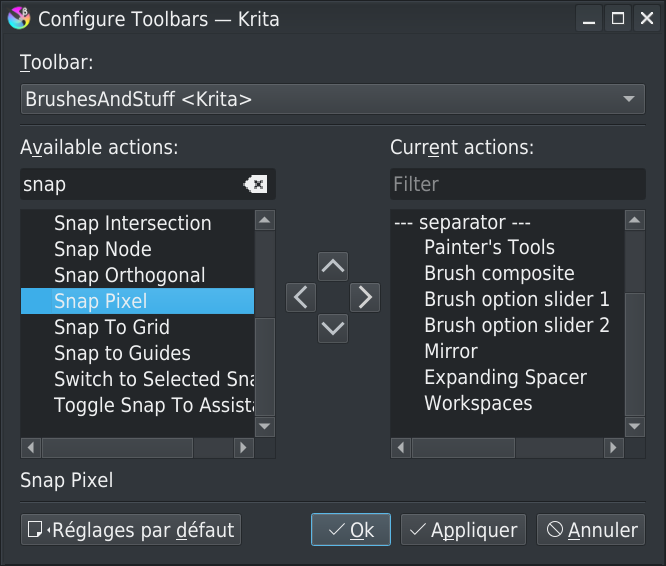Viewport: 666px width, 566px height.
Task: Click the move action down arrow button
Action: coord(332,327)
